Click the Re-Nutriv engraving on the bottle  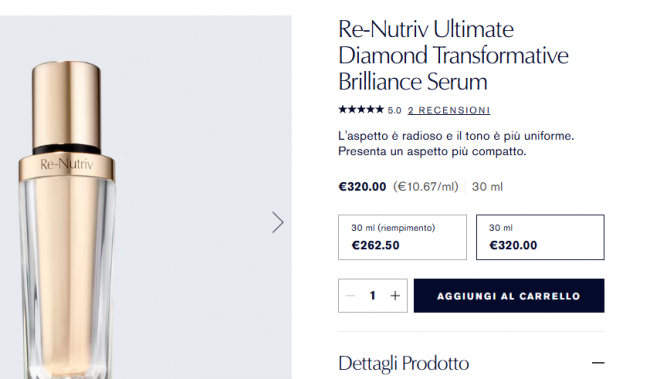[67, 165]
